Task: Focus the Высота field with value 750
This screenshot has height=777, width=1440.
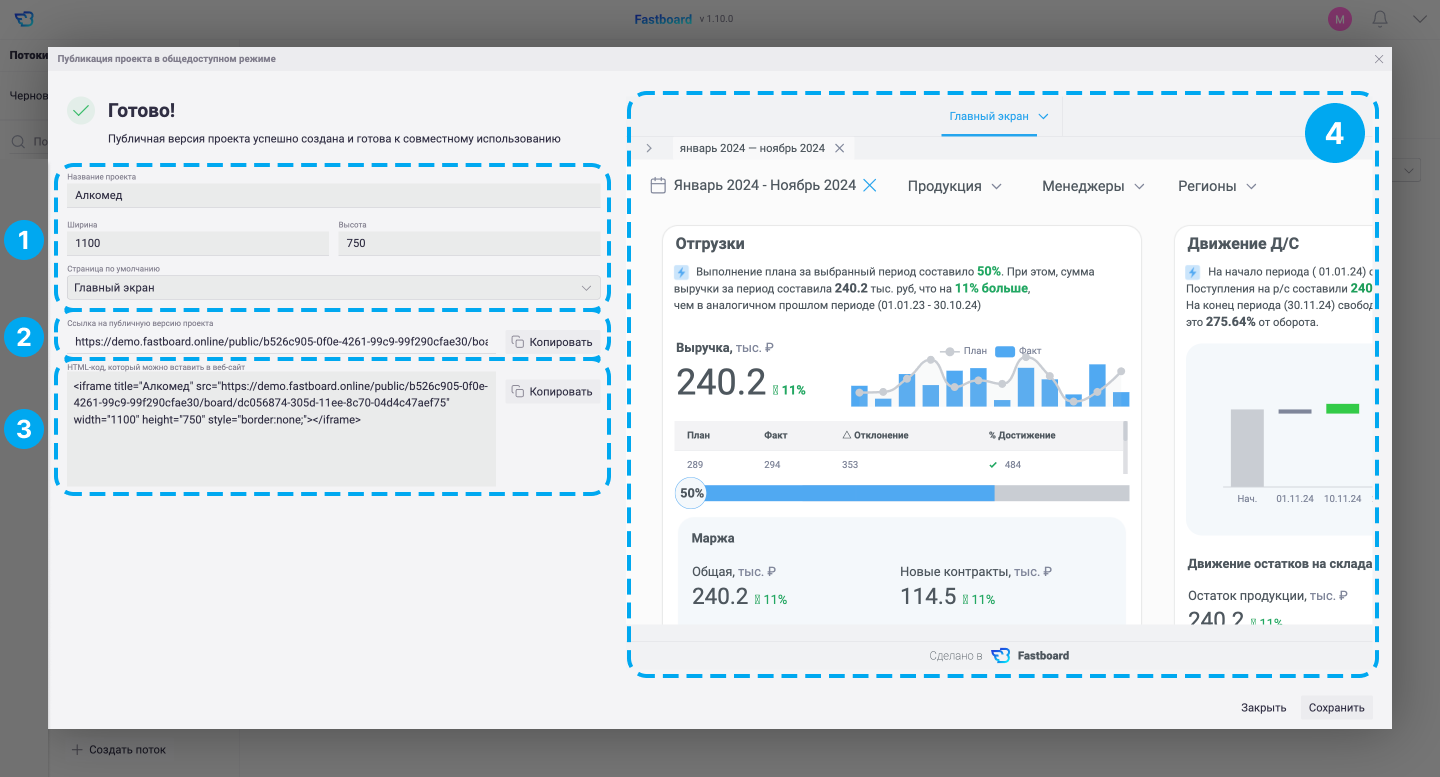Action: (x=469, y=243)
